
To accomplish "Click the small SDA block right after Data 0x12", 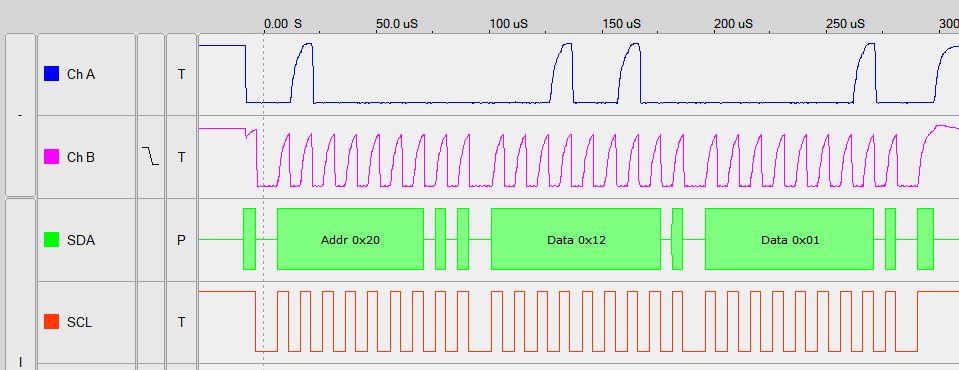I will [x=677, y=239].
